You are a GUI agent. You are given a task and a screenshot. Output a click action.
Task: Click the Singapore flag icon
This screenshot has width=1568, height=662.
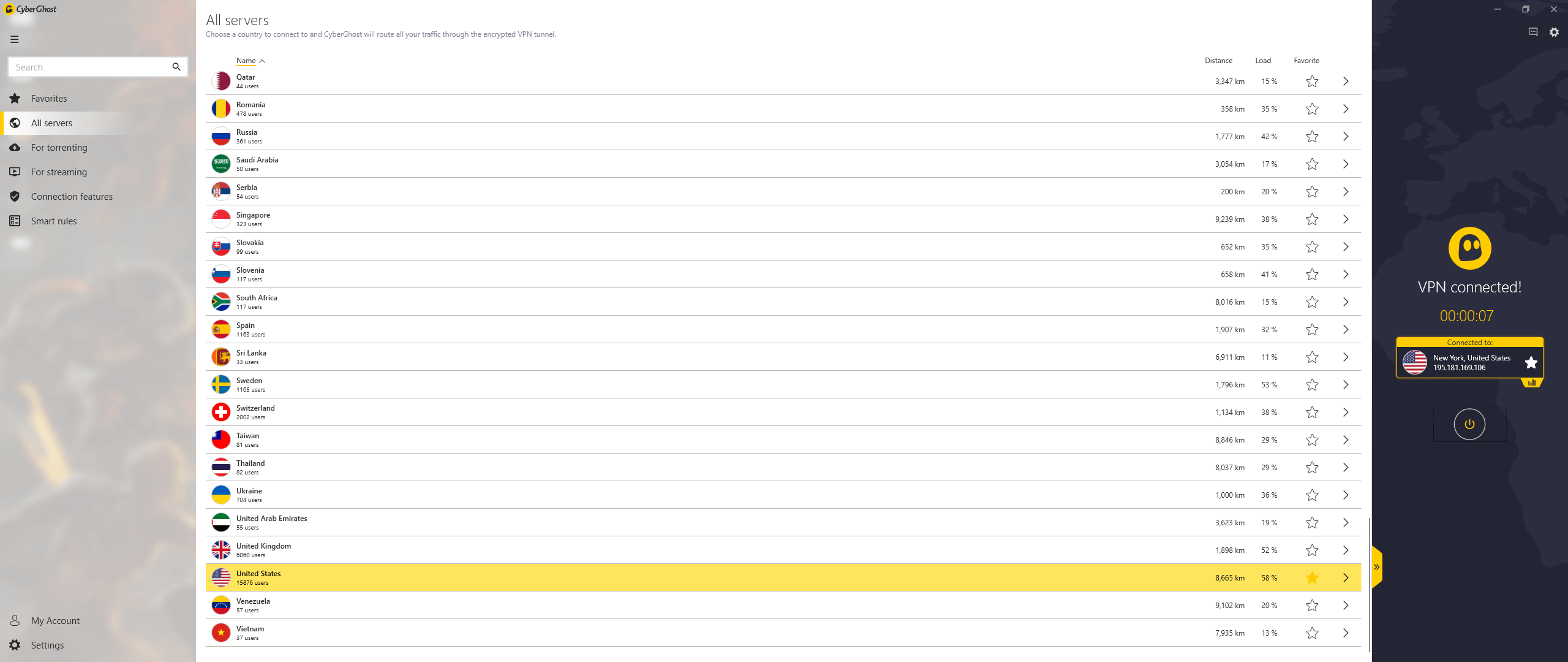(221, 219)
